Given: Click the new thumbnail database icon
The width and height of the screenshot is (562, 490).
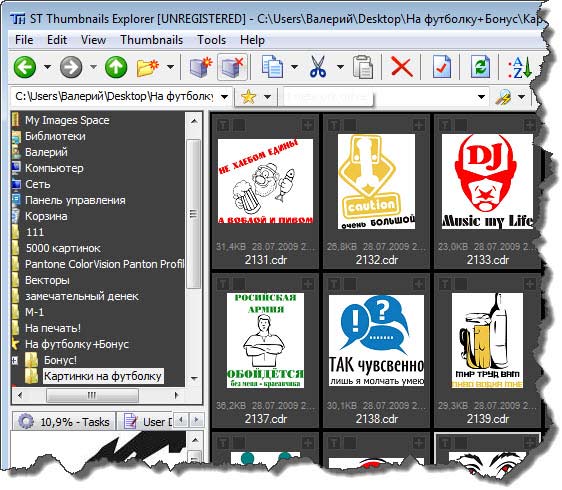Looking at the screenshot, I should pos(200,67).
